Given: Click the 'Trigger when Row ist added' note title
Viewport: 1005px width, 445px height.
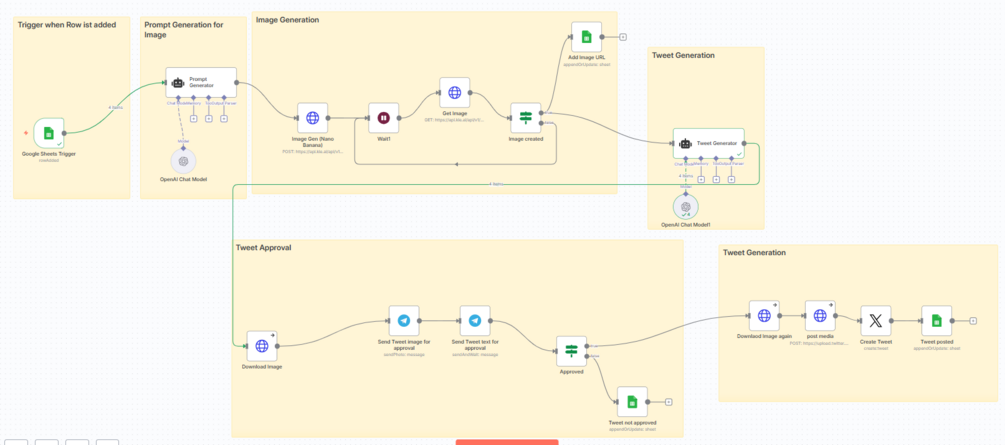Looking at the screenshot, I should point(66,25).
